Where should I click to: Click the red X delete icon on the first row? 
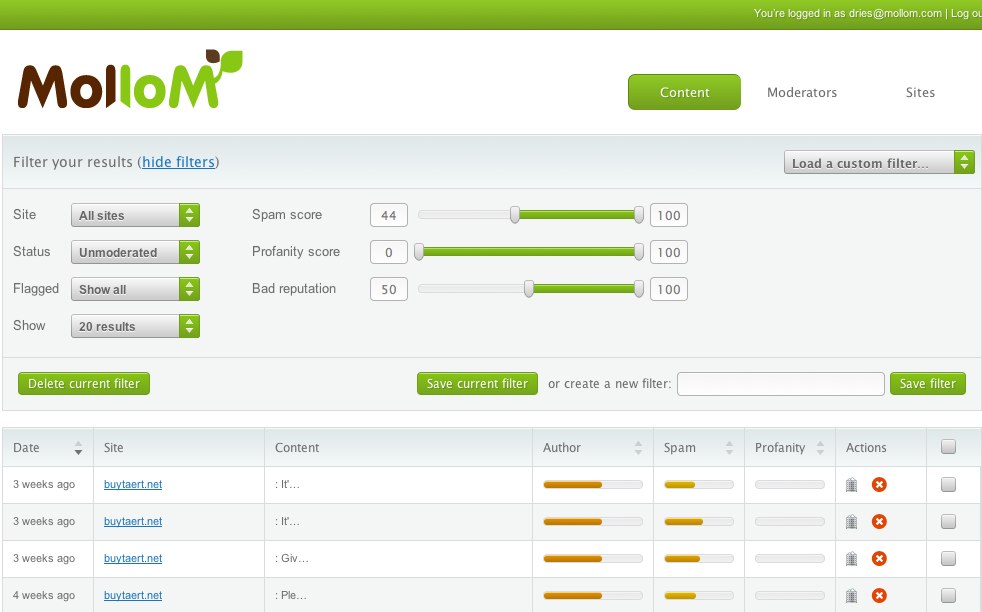(x=877, y=484)
